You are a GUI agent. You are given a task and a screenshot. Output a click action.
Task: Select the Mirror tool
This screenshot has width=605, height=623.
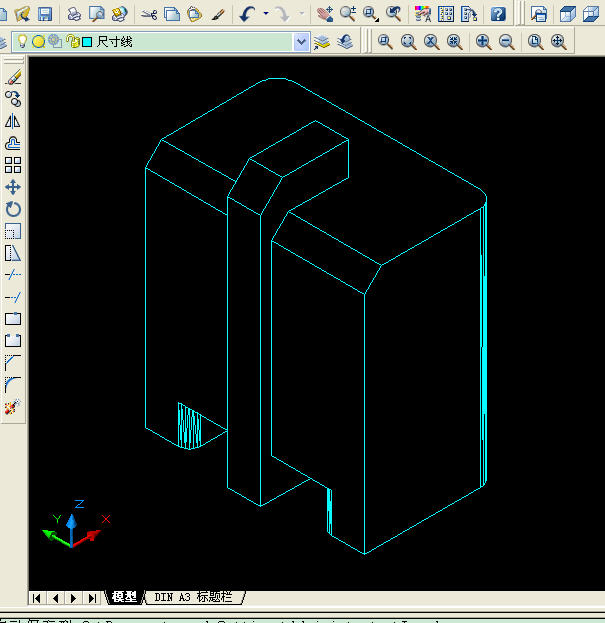coord(13,121)
